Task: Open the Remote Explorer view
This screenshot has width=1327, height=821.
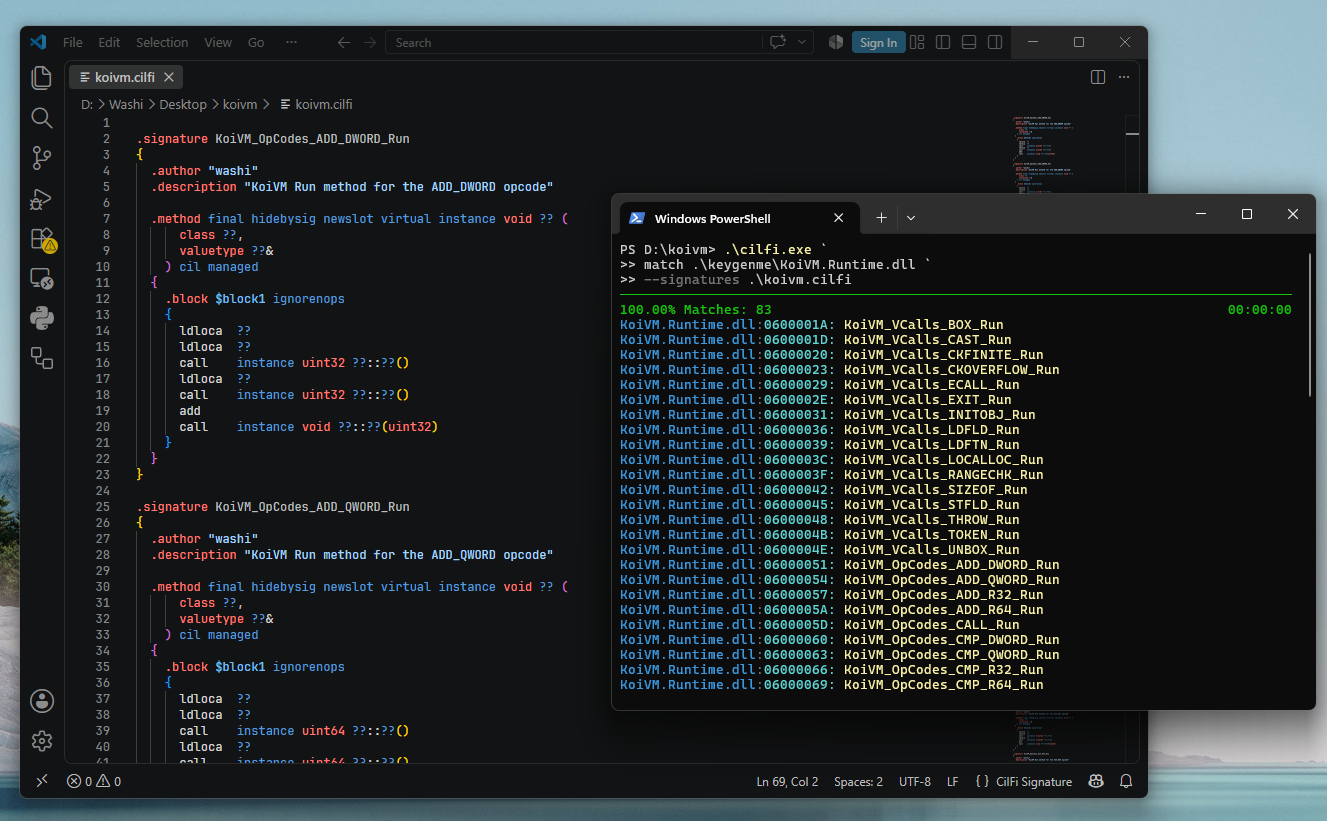Action: (x=42, y=278)
